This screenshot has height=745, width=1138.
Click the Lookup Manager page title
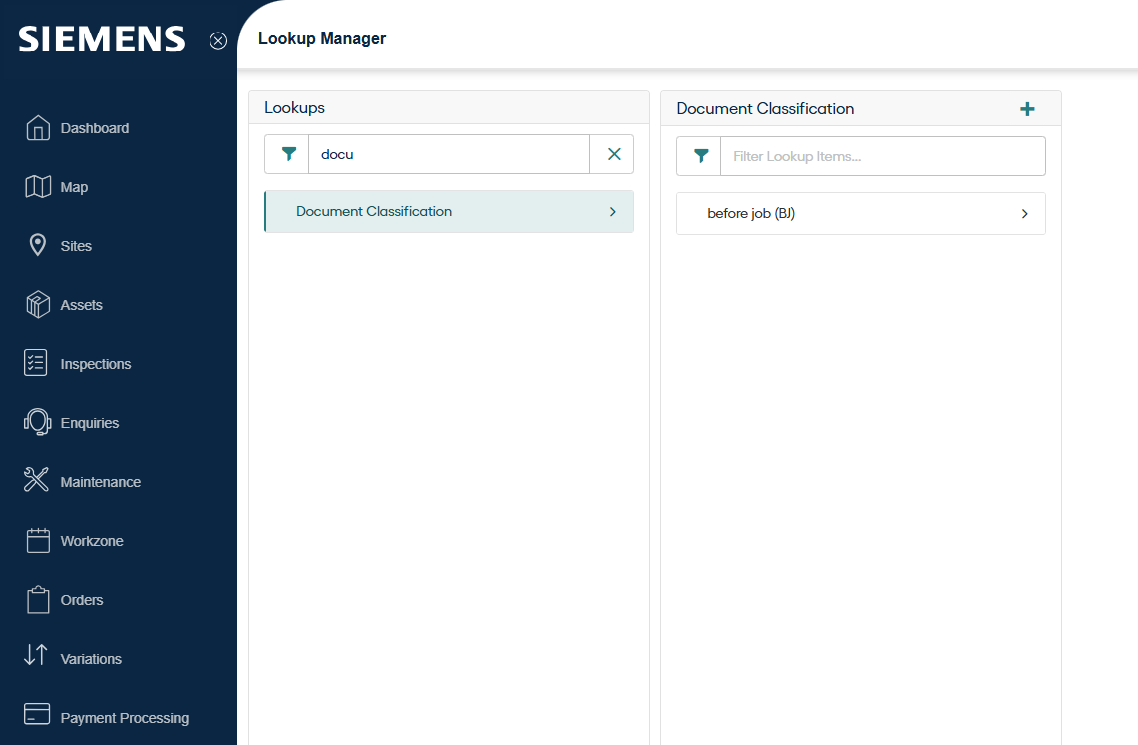point(322,38)
